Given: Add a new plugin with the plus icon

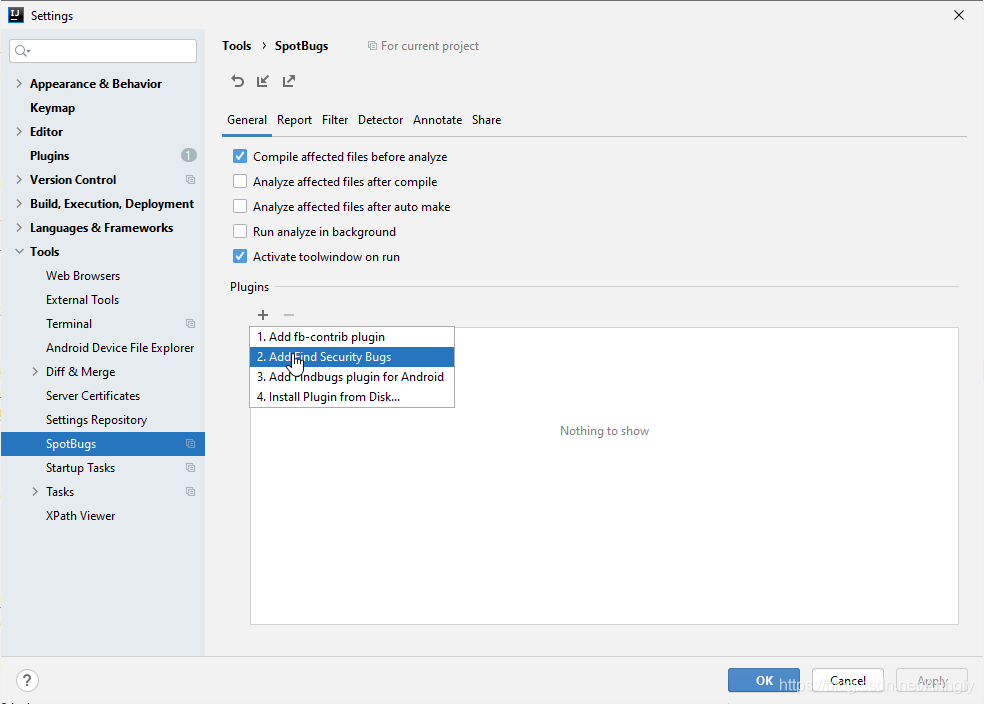Looking at the screenshot, I should [x=263, y=314].
